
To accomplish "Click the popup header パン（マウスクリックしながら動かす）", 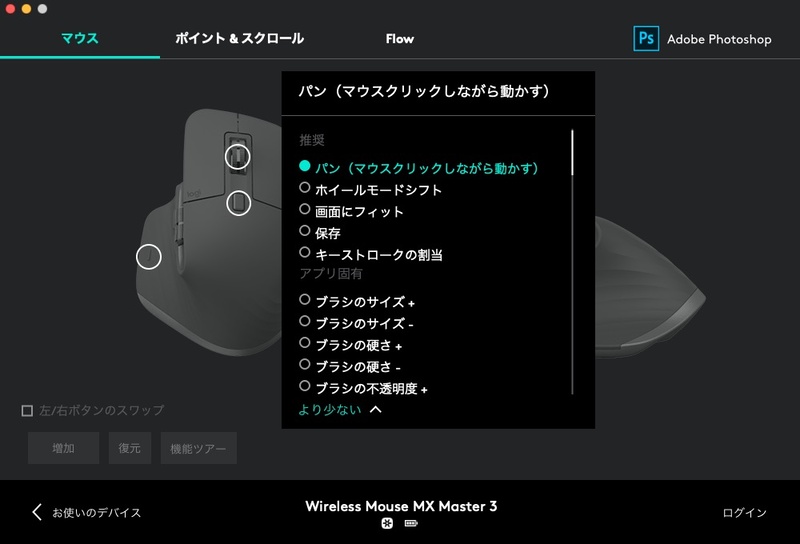I will click(x=424, y=91).
